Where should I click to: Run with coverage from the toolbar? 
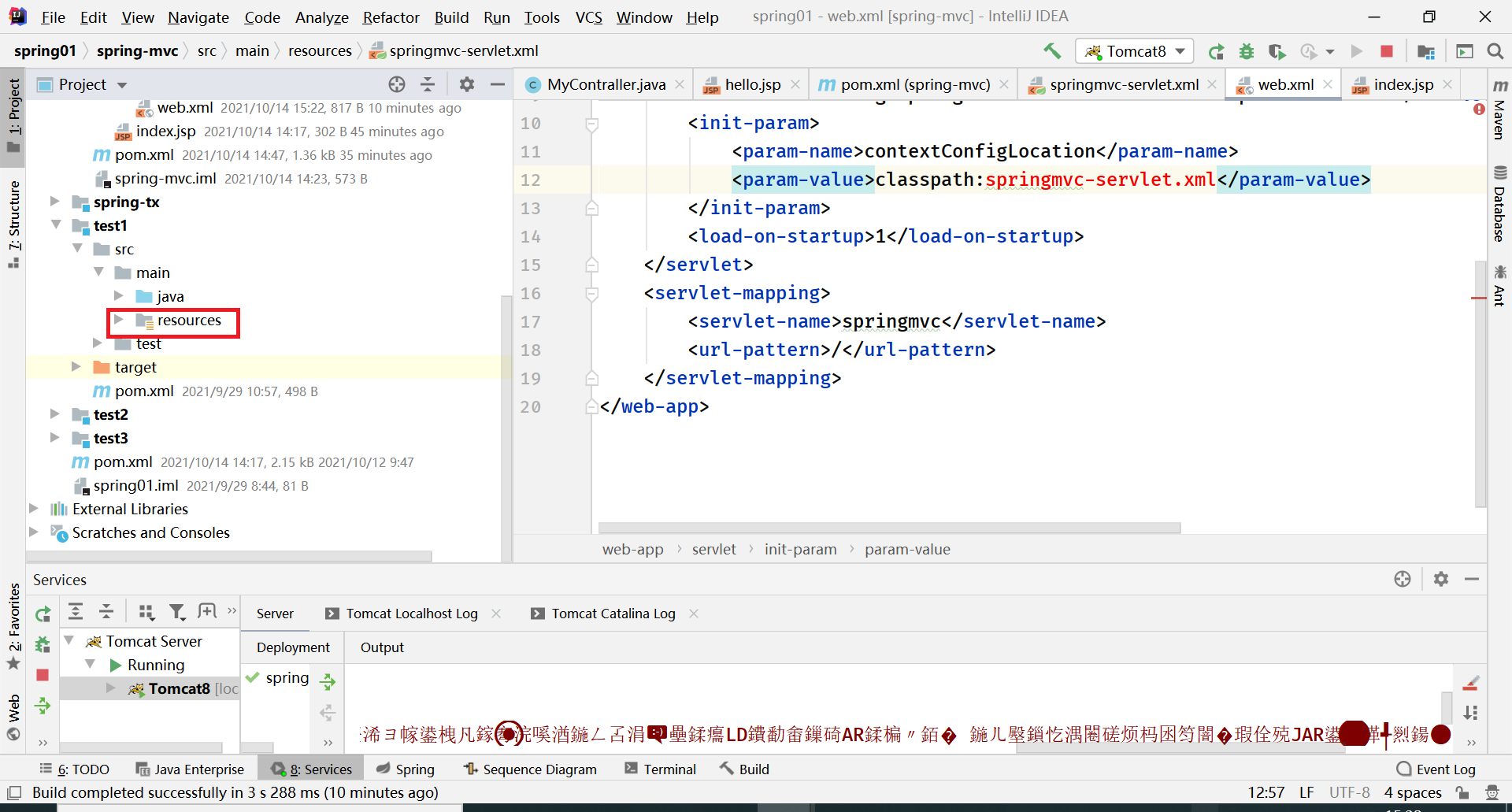point(1277,51)
